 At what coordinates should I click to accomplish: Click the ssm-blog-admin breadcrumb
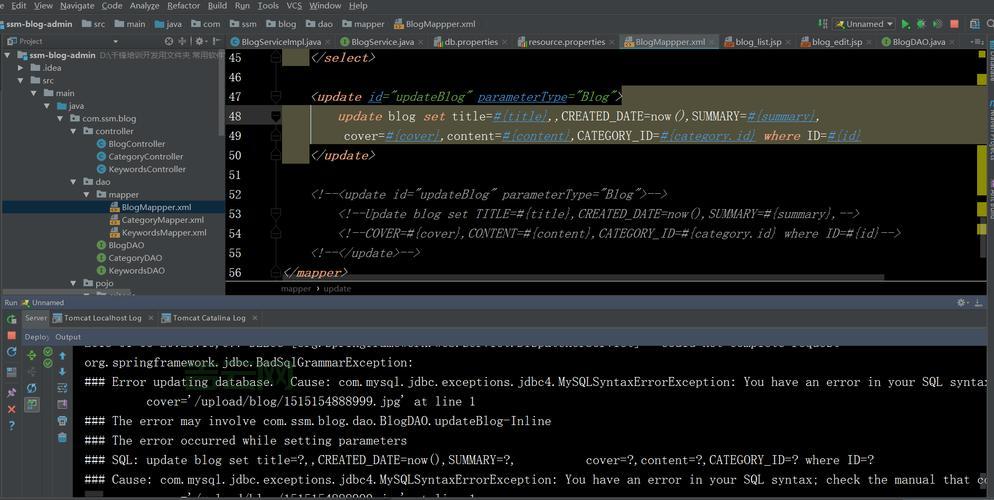pyautogui.click(x=37, y=24)
